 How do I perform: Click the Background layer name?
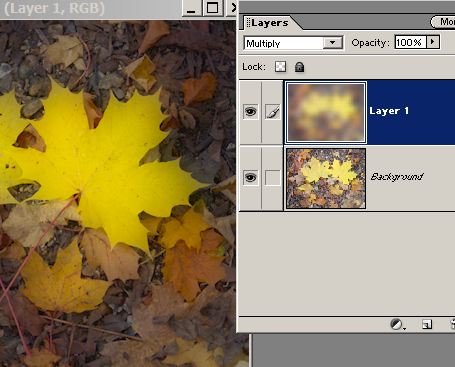[397, 176]
